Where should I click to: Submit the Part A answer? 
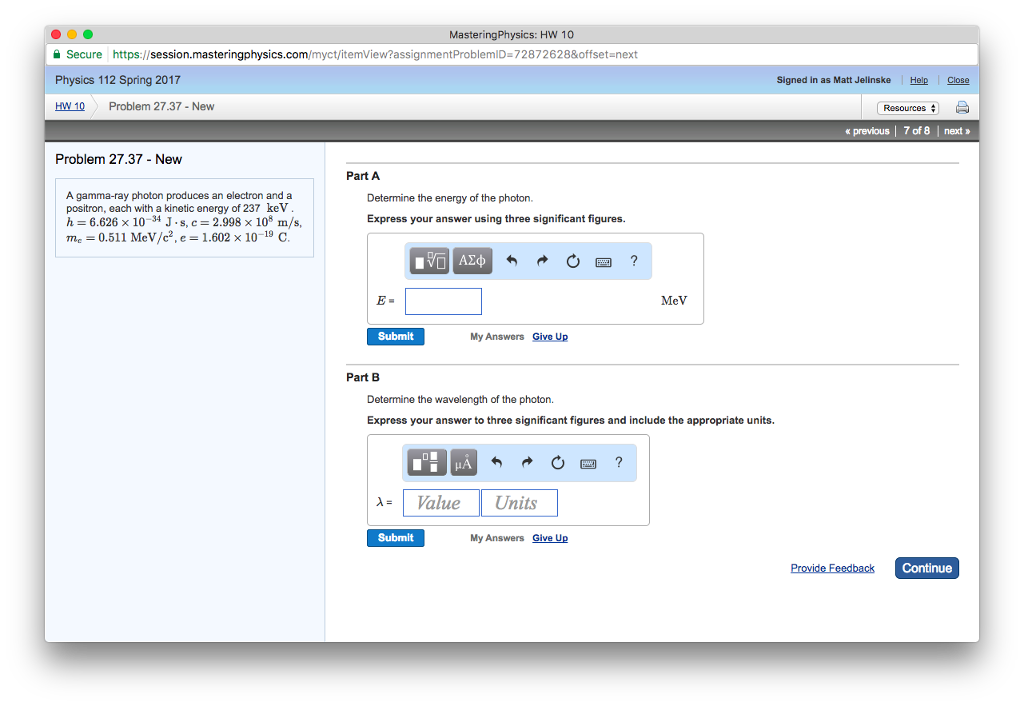[395, 337]
